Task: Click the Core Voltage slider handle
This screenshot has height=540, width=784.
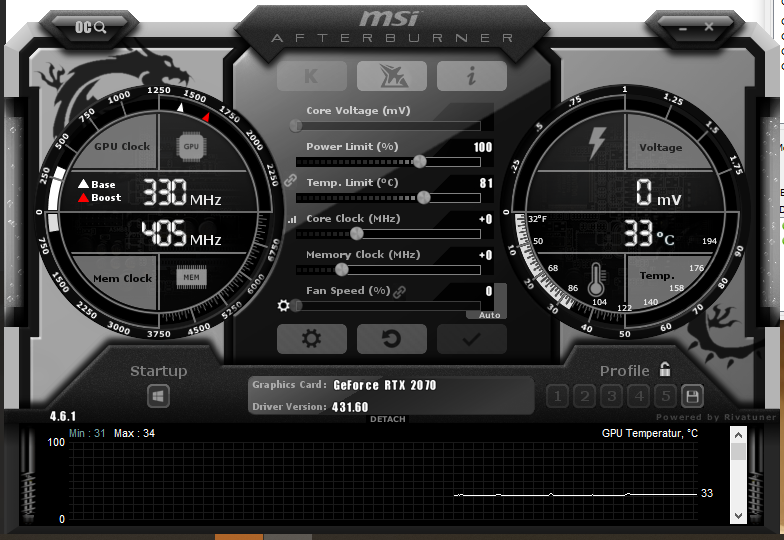Action: [x=296, y=126]
